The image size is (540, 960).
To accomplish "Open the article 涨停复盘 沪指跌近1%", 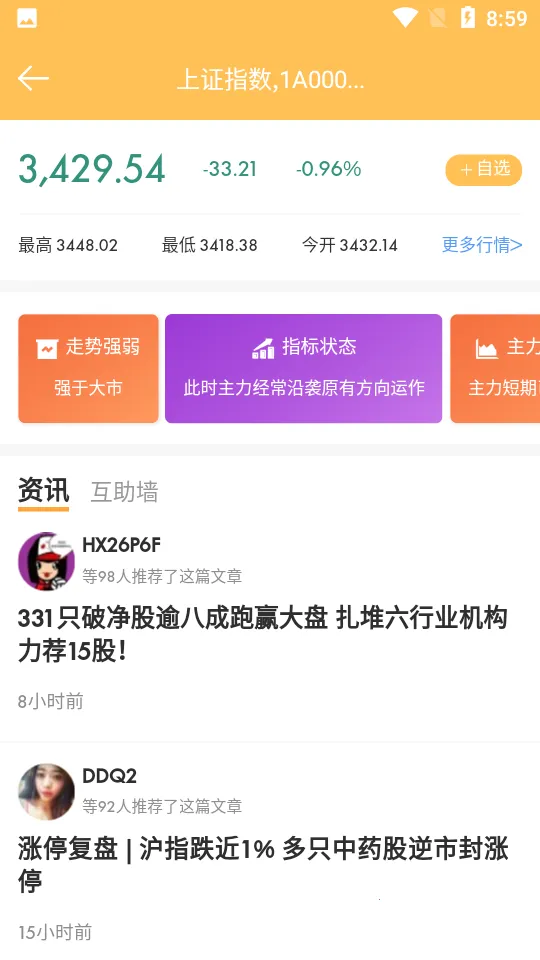I will [263, 865].
